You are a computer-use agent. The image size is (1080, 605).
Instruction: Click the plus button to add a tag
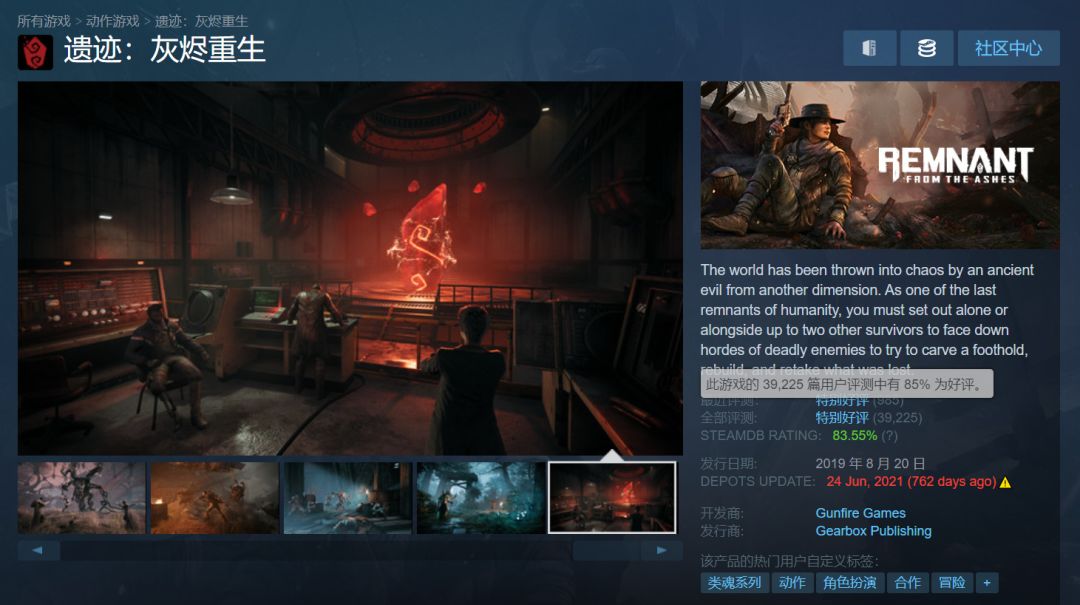(987, 583)
